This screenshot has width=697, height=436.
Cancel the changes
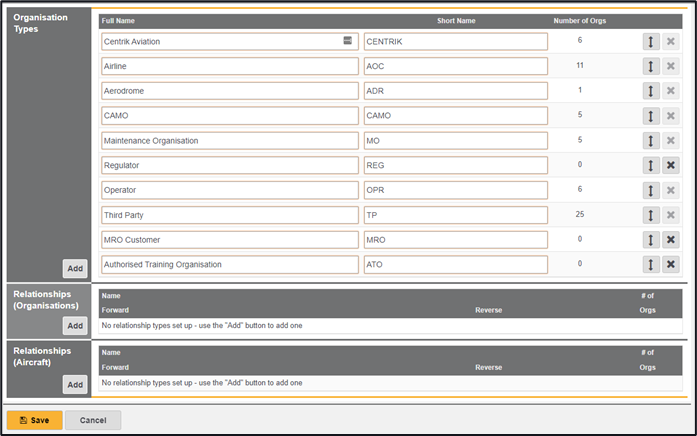(93, 420)
